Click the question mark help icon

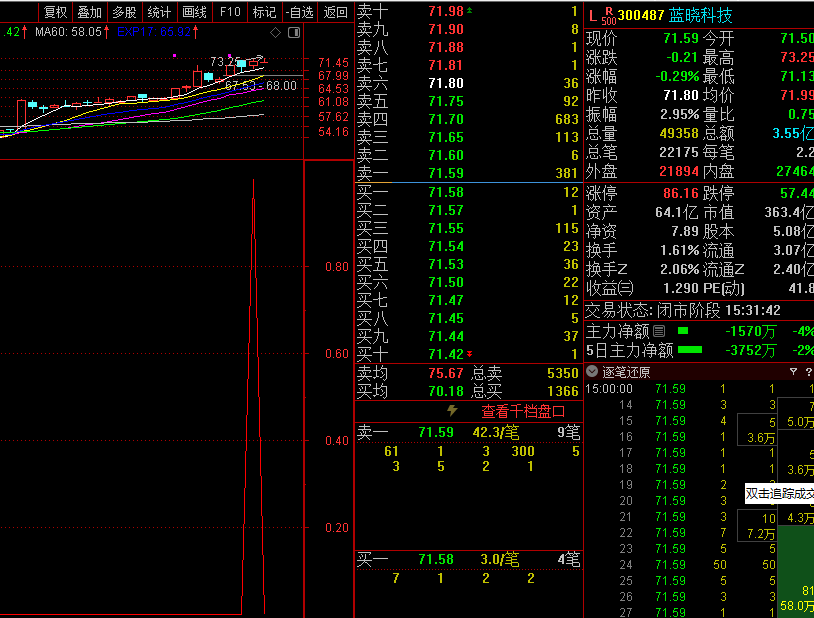(x=808, y=372)
